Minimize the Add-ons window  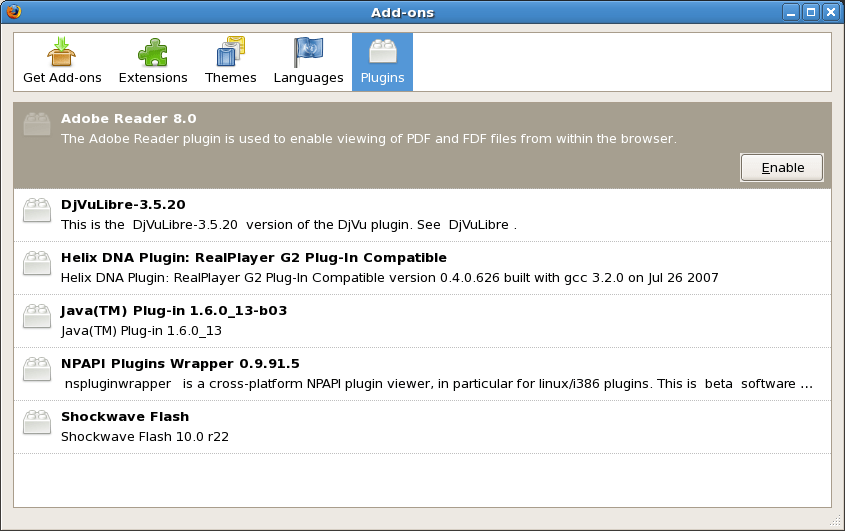click(791, 12)
